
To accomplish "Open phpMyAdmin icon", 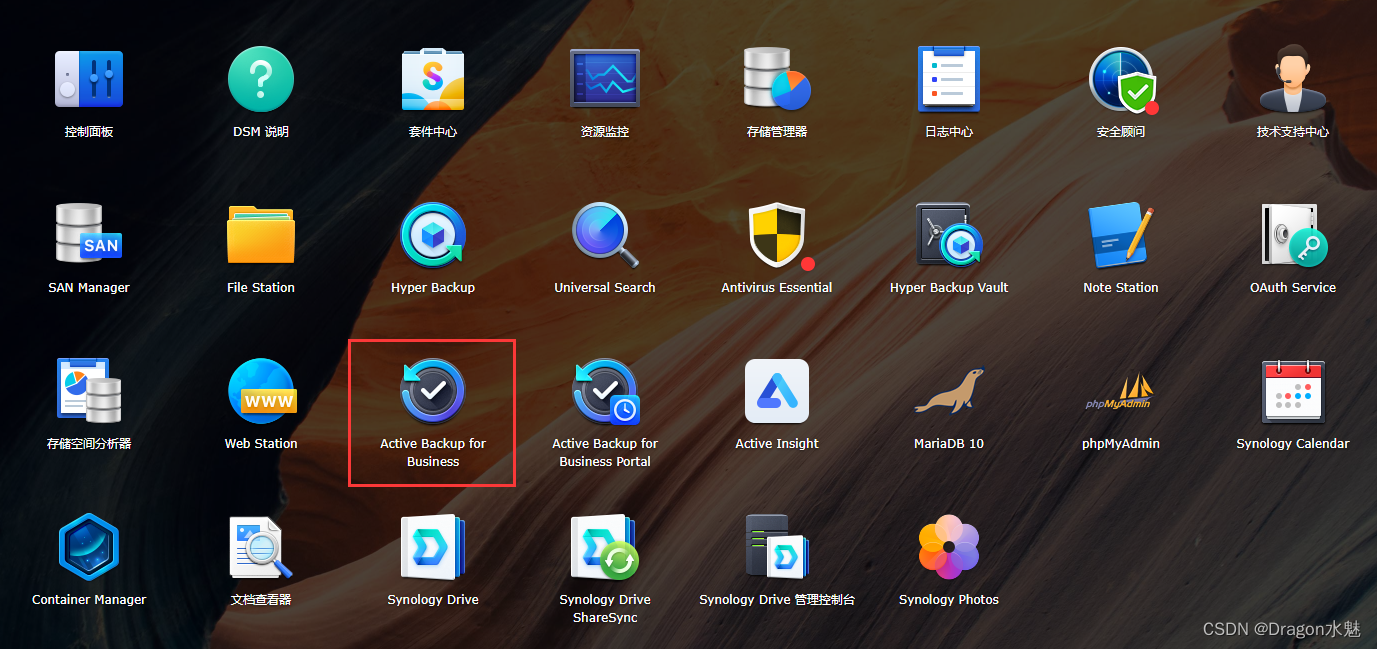I will coord(1121,391).
